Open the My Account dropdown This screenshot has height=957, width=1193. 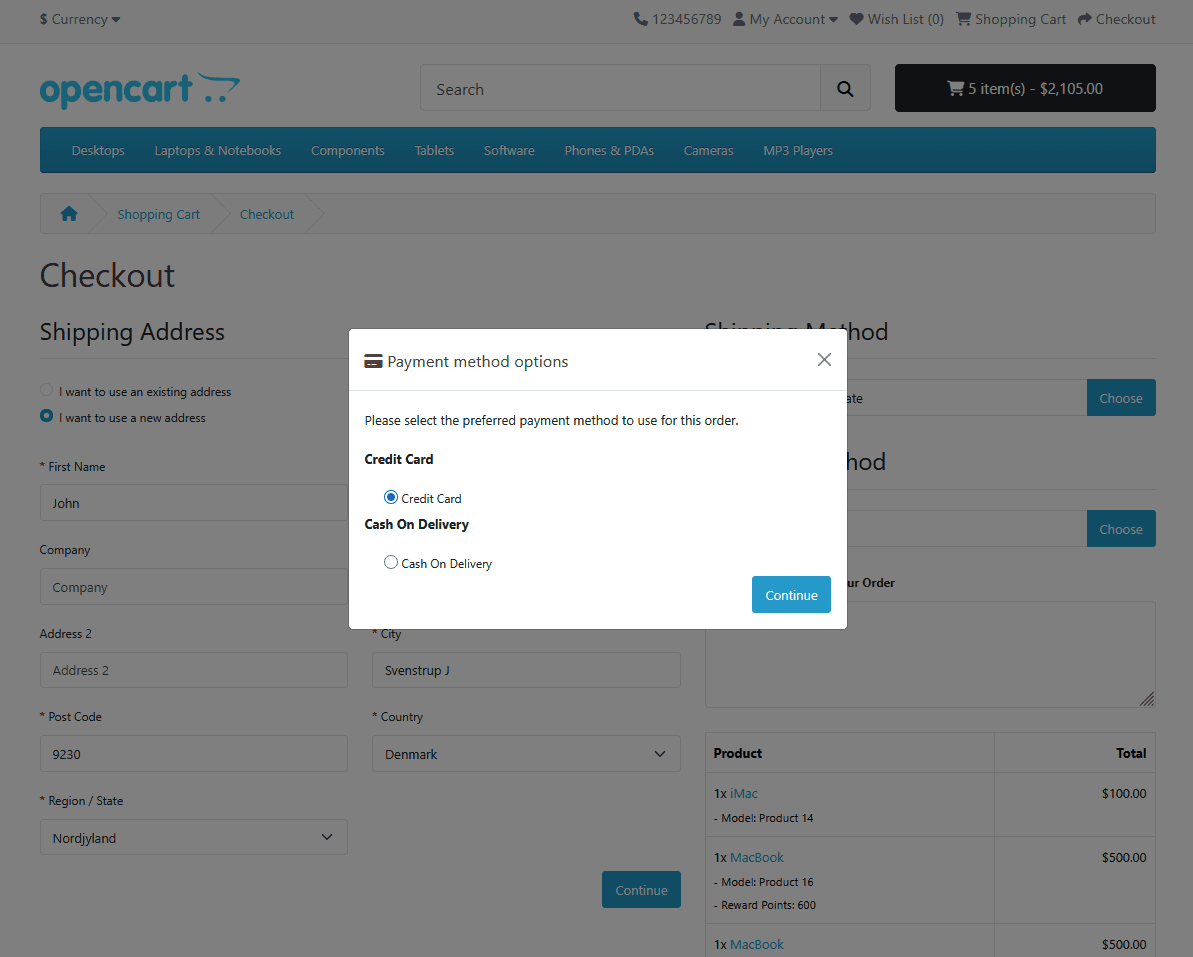pos(785,19)
